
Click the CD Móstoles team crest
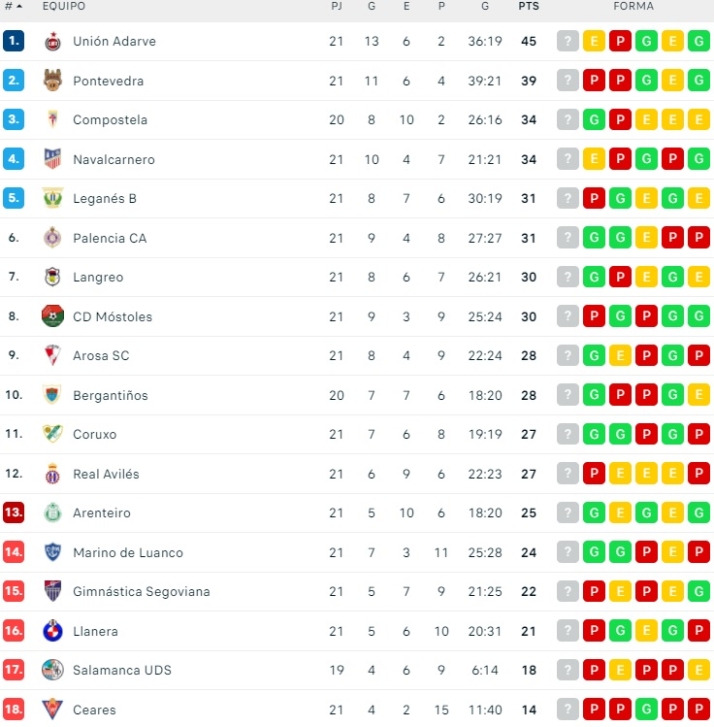click(53, 317)
